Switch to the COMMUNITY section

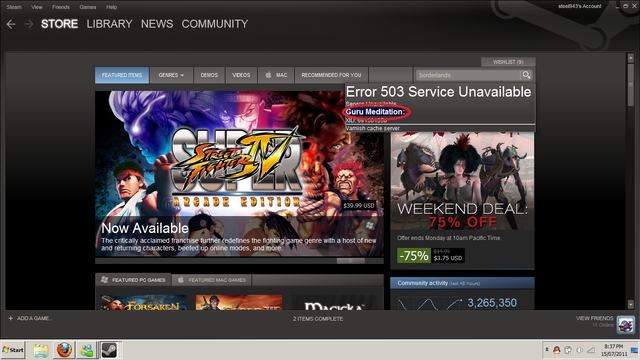(x=215, y=24)
